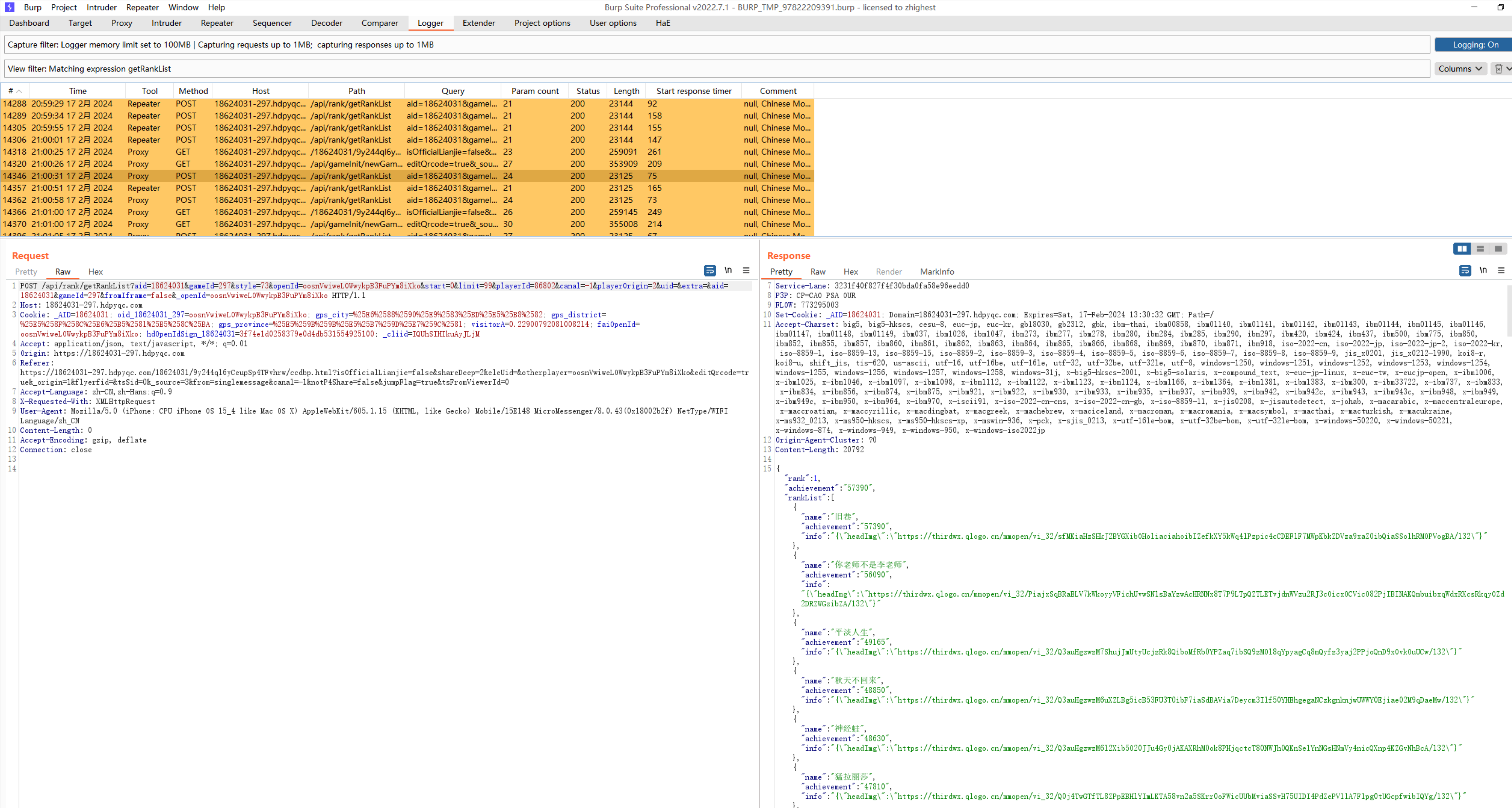Open the Response panel hamburger options menu

pyautogui.click(x=1501, y=270)
